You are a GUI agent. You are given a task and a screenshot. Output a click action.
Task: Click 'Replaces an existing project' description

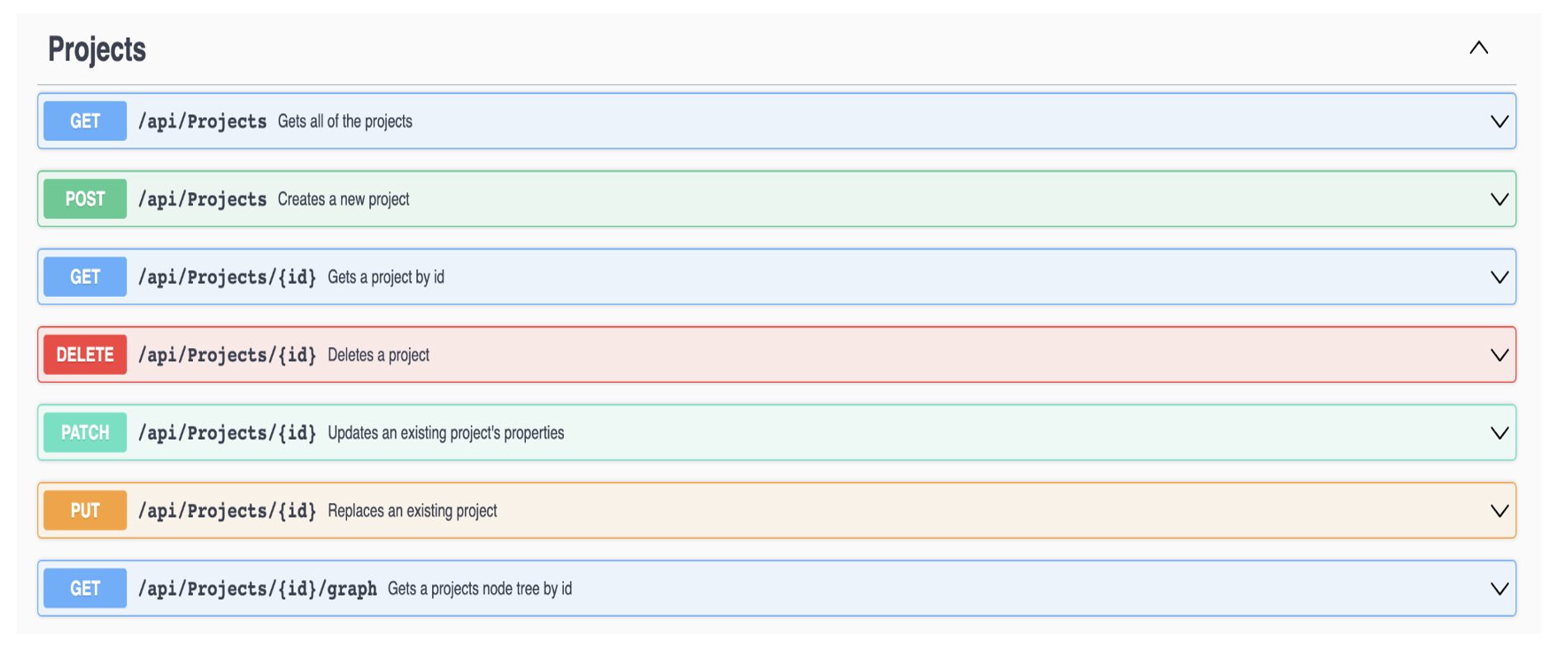tap(412, 511)
